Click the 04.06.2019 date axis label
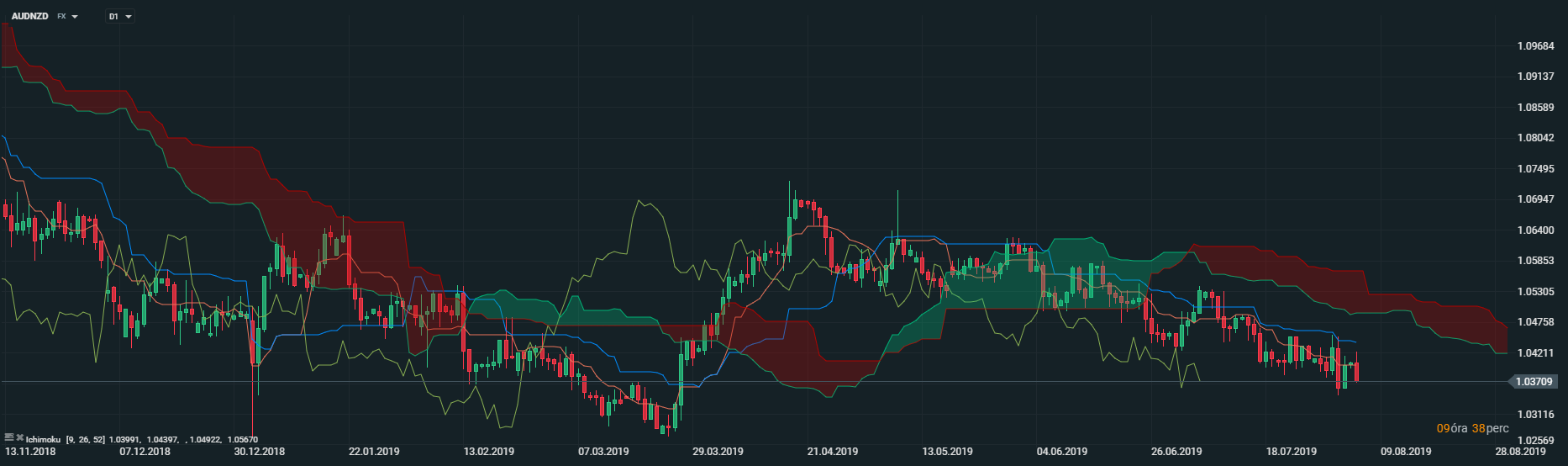Image resolution: width=1568 pixels, height=466 pixels. click(x=1062, y=452)
